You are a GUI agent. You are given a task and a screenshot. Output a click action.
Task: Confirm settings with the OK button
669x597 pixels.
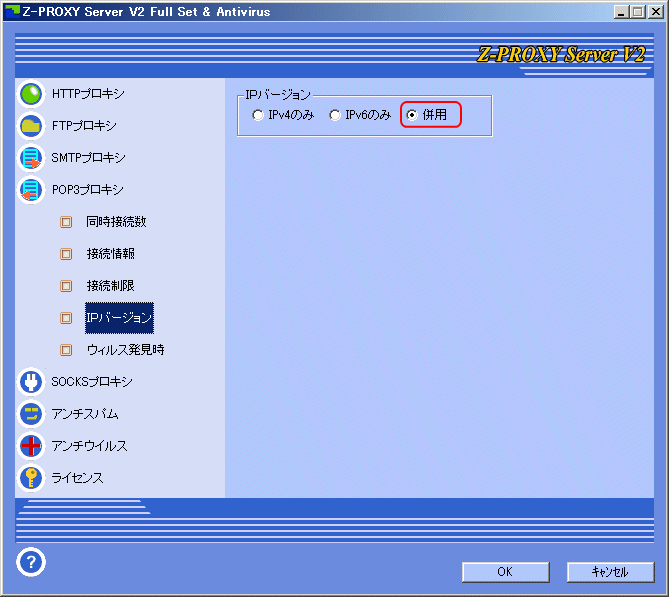(x=506, y=572)
